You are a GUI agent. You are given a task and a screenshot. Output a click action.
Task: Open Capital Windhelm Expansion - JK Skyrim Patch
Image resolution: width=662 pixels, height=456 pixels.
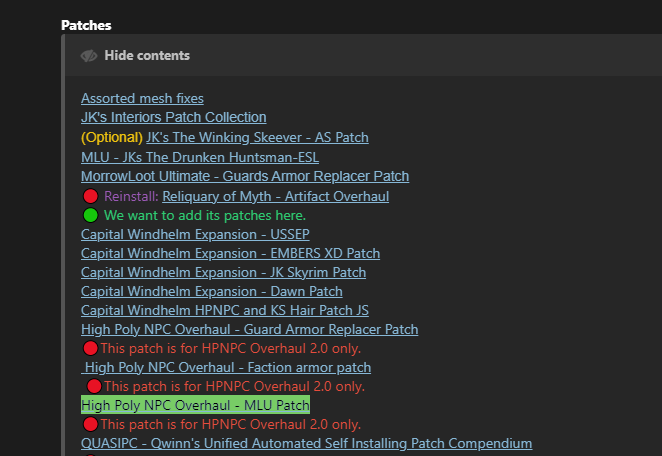223,272
